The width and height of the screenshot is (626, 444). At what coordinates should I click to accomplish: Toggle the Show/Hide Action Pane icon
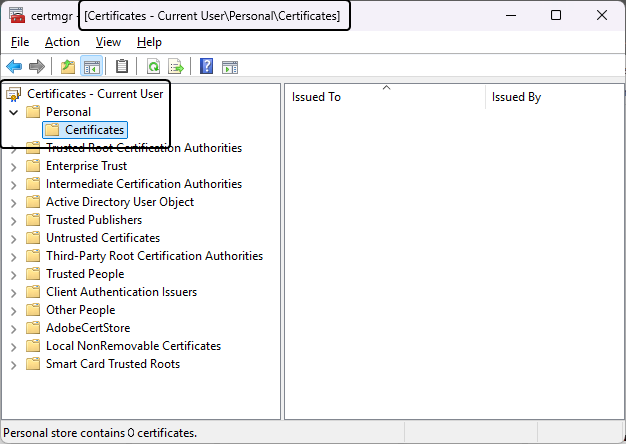(229, 67)
